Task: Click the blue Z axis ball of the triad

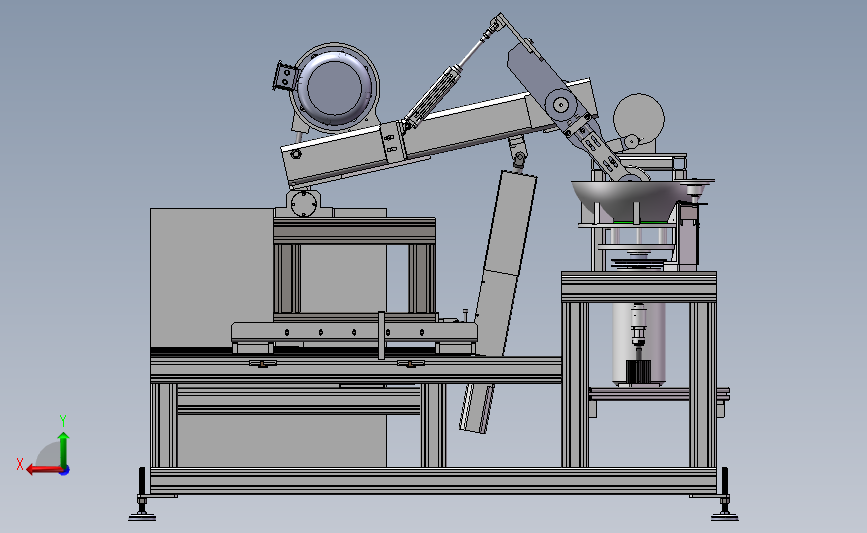Action: [x=65, y=471]
